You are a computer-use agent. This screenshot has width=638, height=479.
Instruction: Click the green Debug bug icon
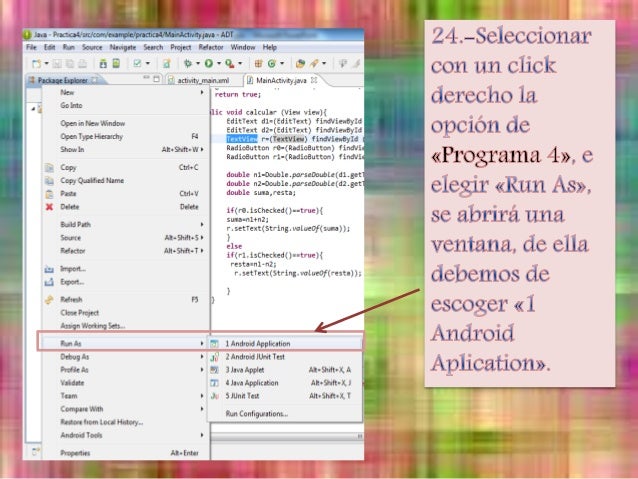tap(188, 63)
